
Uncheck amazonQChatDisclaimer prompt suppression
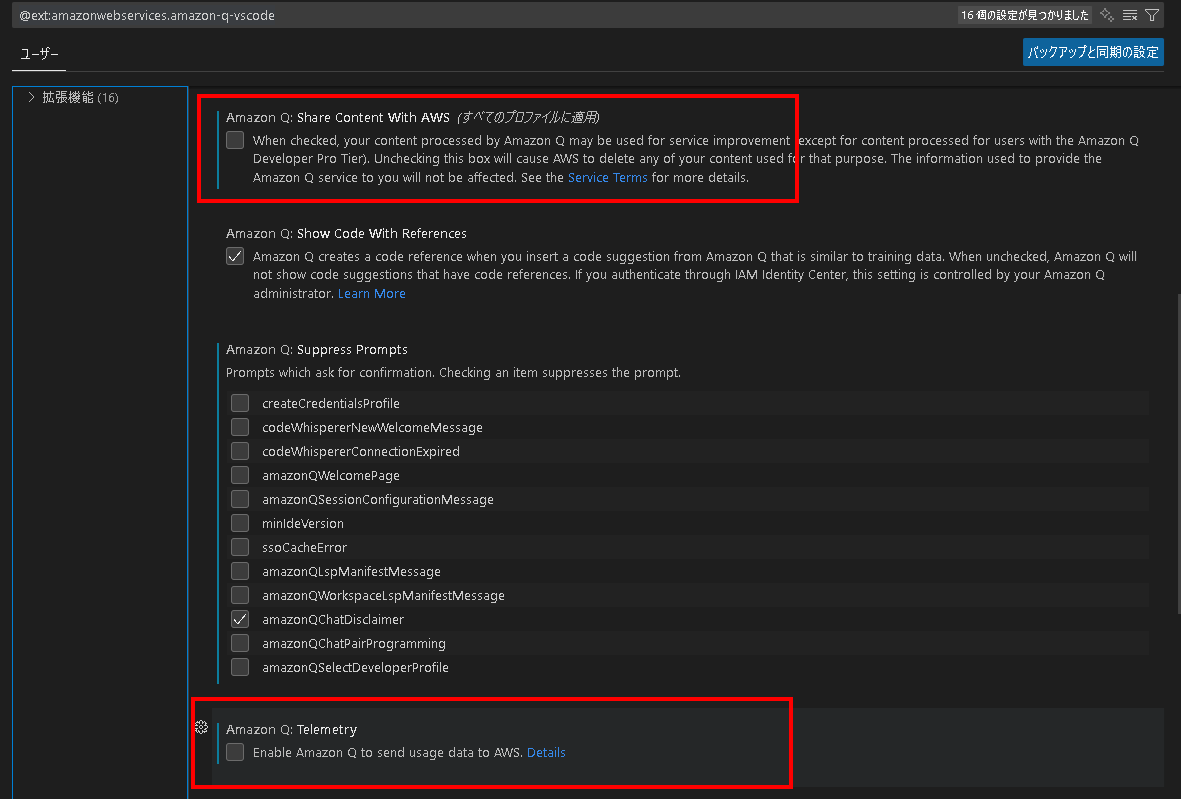pos(240,619)
